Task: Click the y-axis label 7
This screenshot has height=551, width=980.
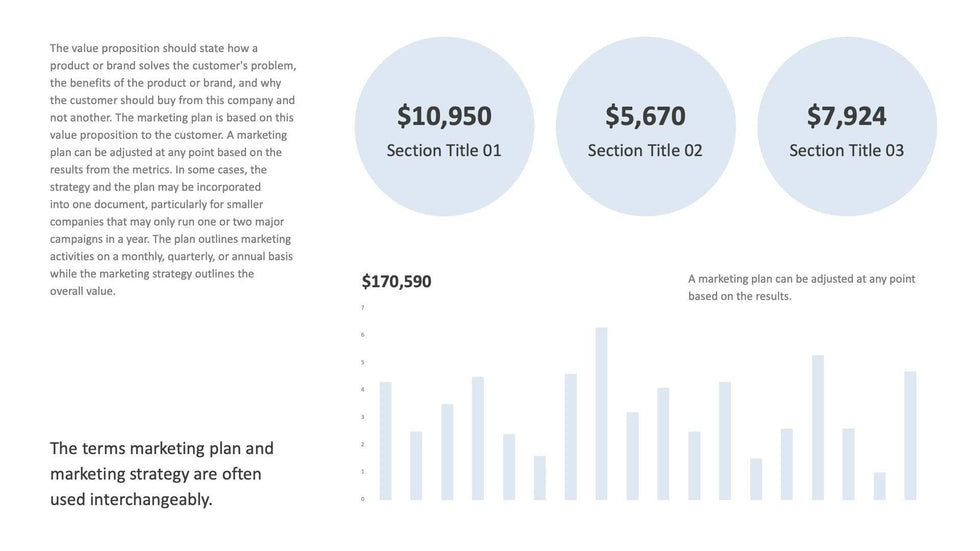Action: click(x=363, y=308)
